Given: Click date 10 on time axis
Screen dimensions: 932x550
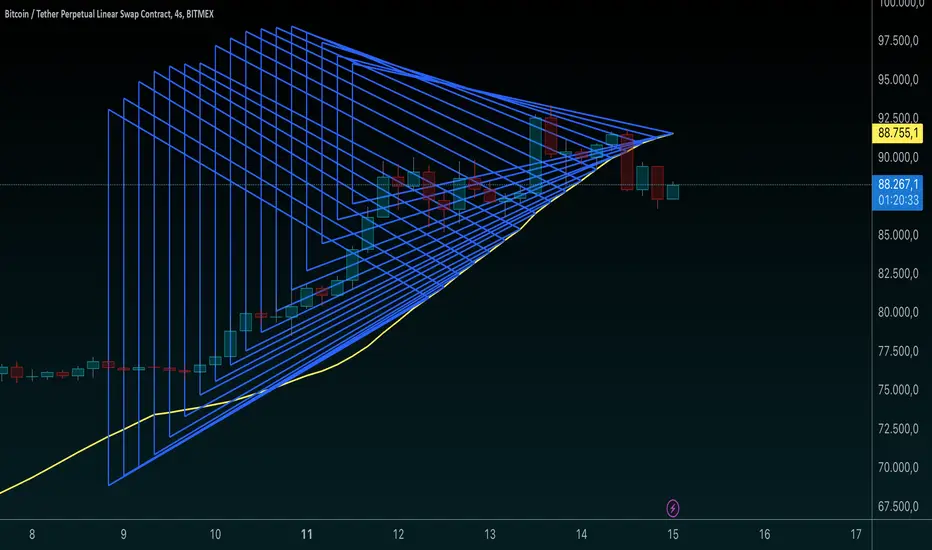Looking at the screenshot, I should click(215, 535).
